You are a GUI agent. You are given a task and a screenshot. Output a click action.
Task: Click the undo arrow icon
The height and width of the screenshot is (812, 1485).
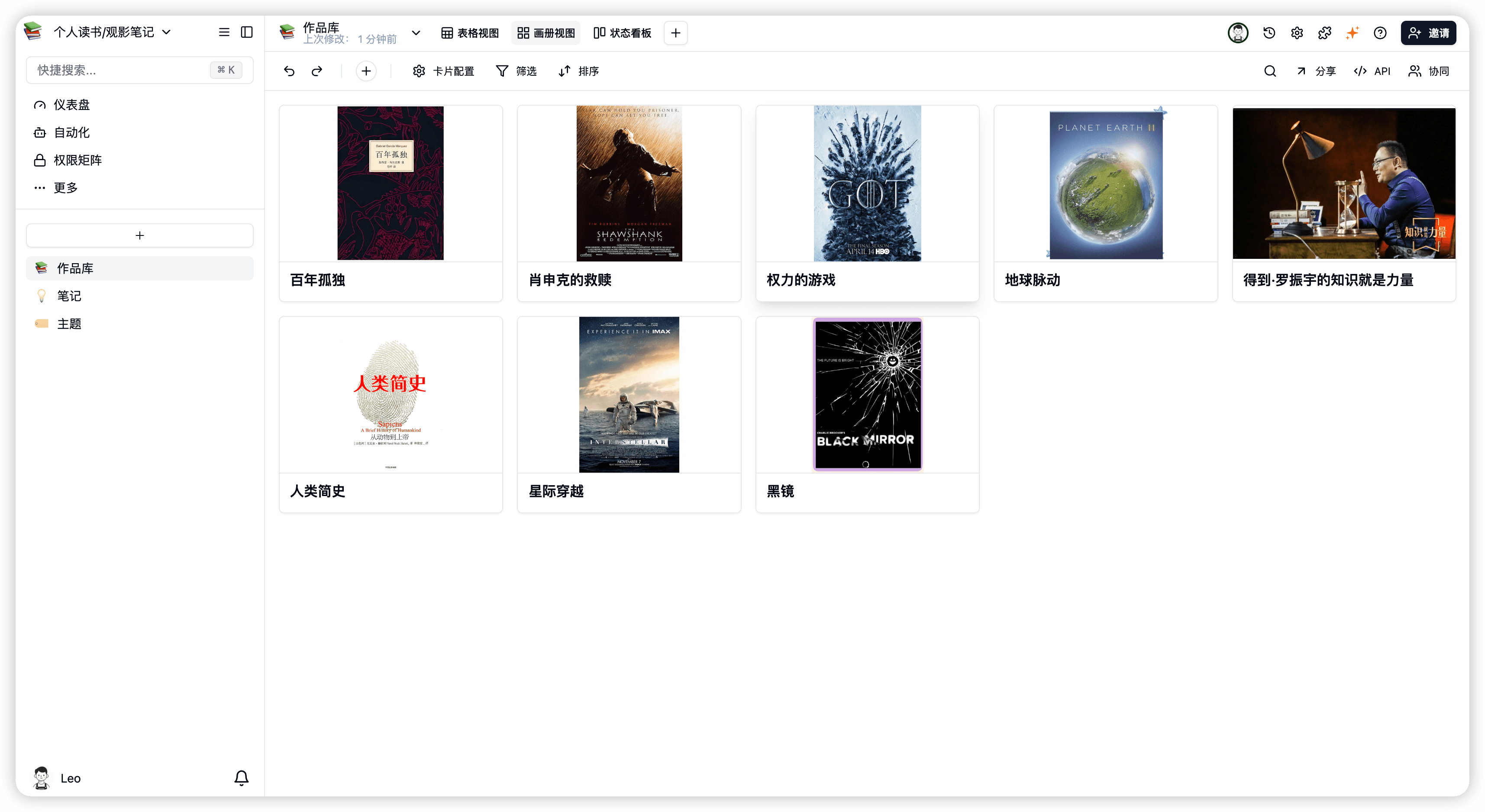pos(289,71)
